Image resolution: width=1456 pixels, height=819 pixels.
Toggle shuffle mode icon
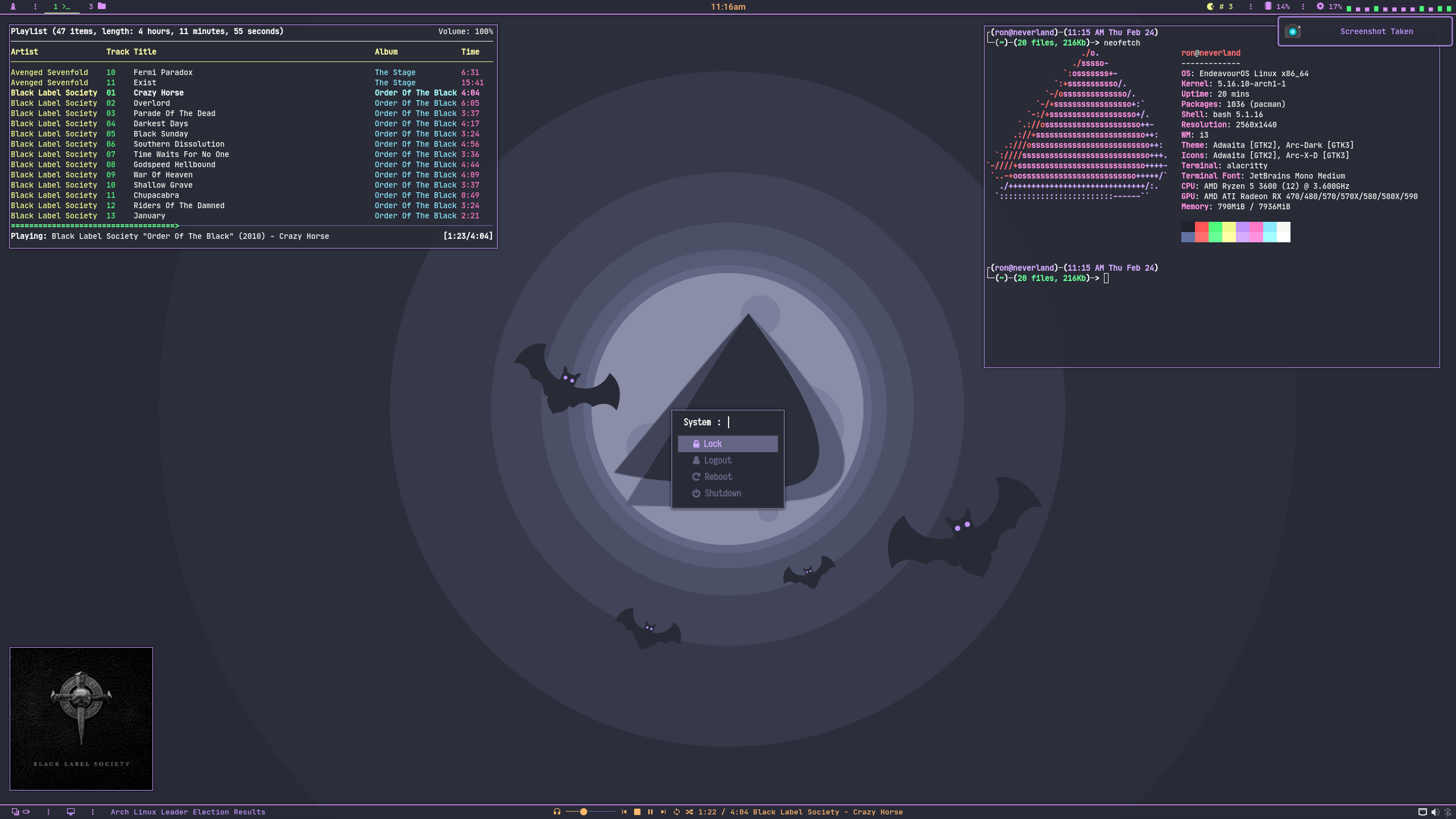pyautogui.click(x=689, y=812)
